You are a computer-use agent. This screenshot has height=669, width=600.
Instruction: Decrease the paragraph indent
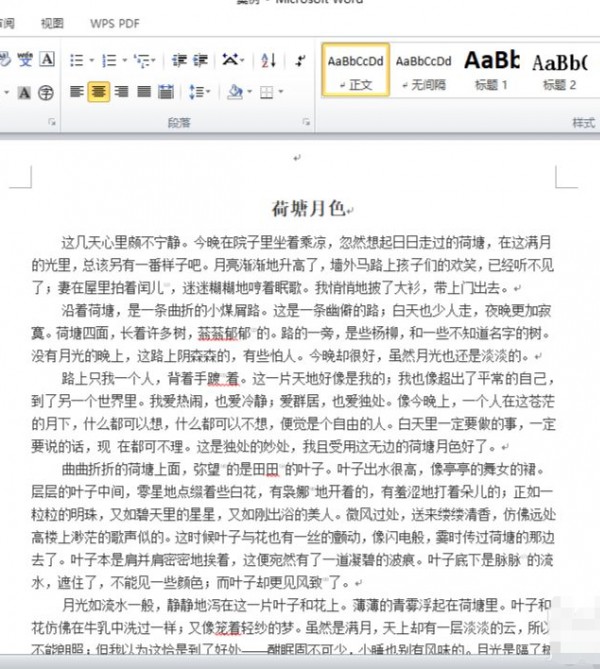pos(179,60)
